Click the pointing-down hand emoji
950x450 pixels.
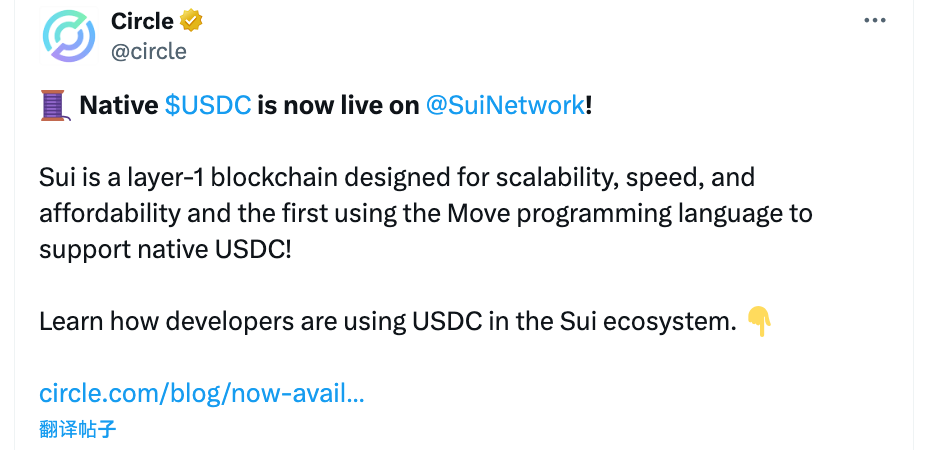click(759, 322)
